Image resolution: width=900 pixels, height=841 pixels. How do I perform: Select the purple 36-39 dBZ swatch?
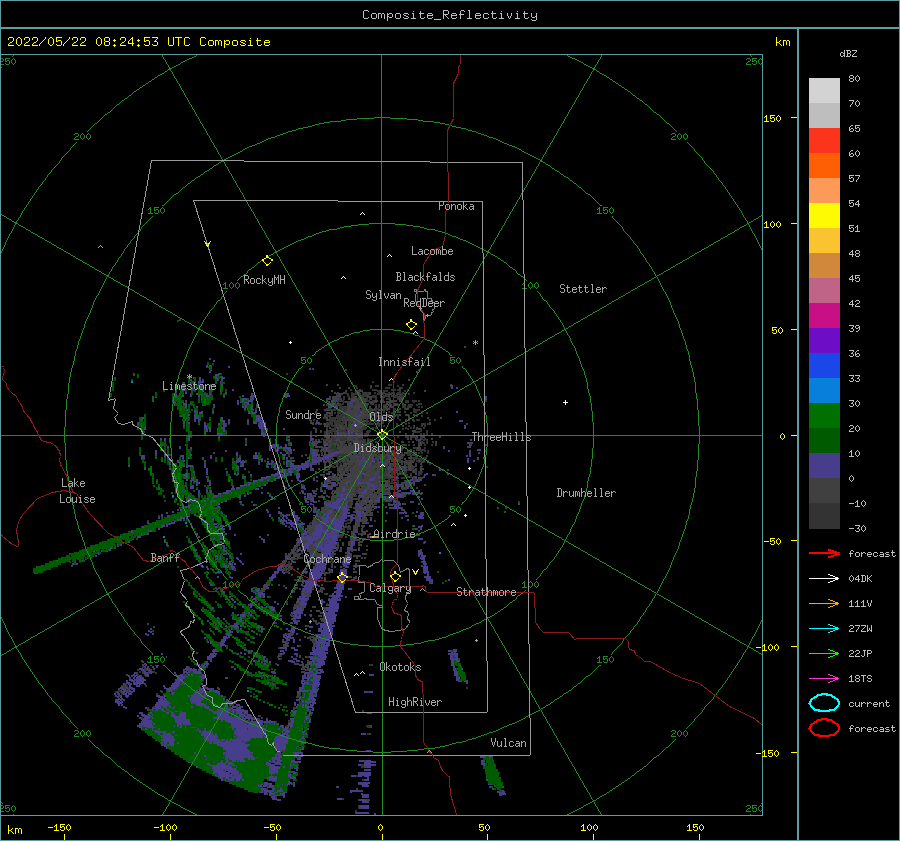tap(824, 341)
